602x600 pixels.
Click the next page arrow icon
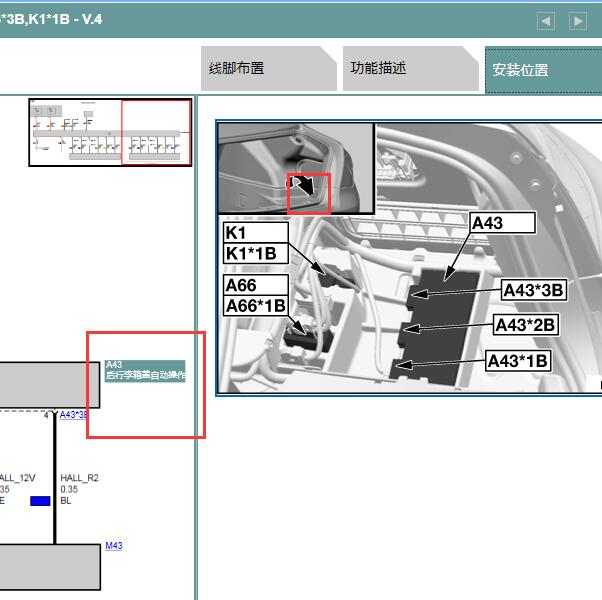[x=578, y=21]
